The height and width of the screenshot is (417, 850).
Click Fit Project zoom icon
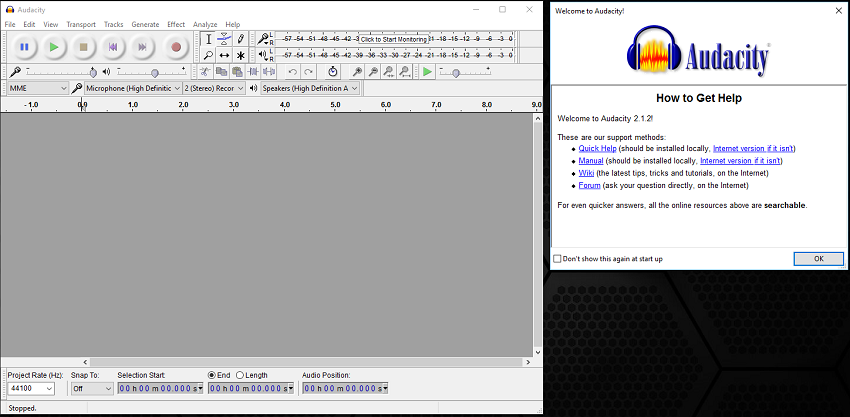click(405, 72)
